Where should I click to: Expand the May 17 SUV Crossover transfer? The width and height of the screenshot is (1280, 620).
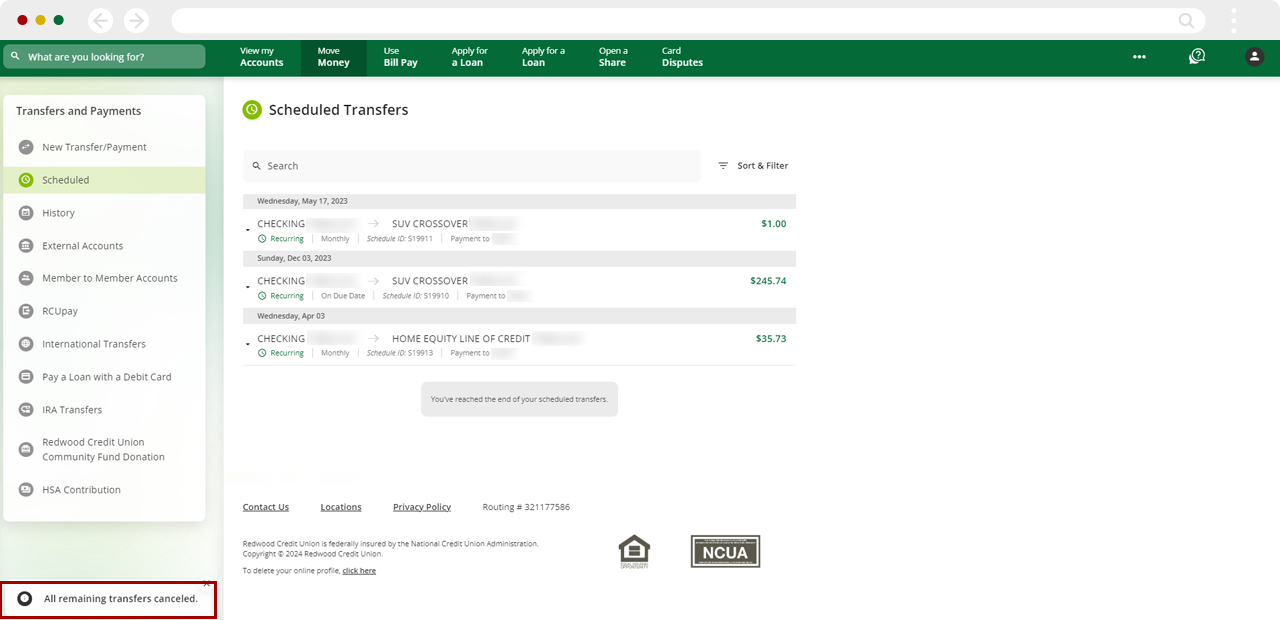[x=248, y=229]
